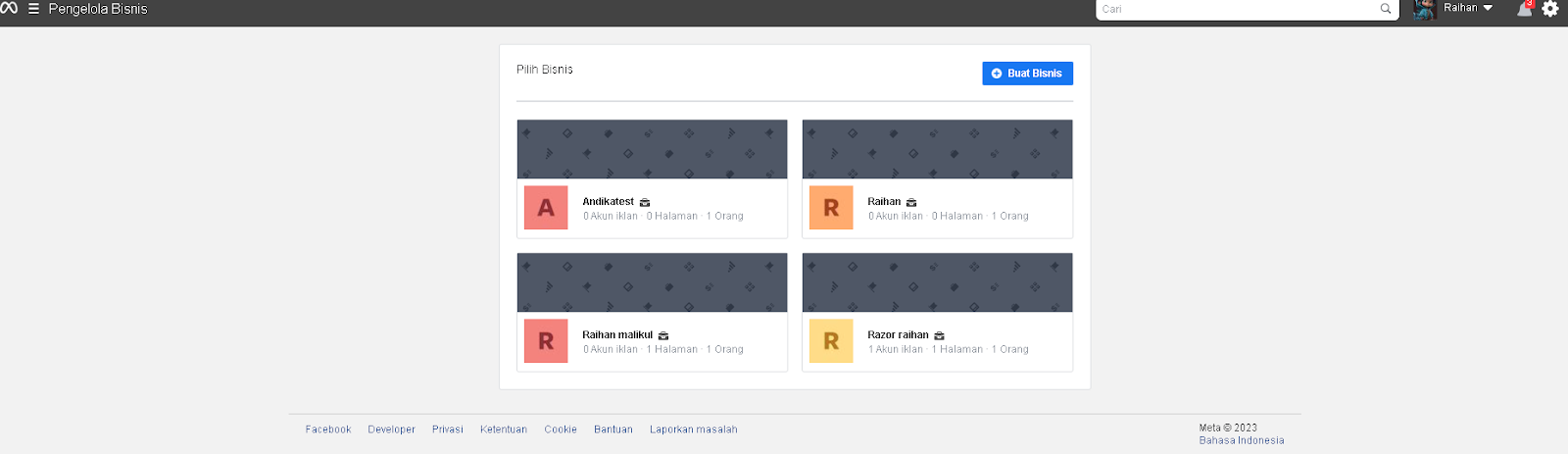
Task: Click briefcase icon next to Razor raihan
Action: coord(939,335)
